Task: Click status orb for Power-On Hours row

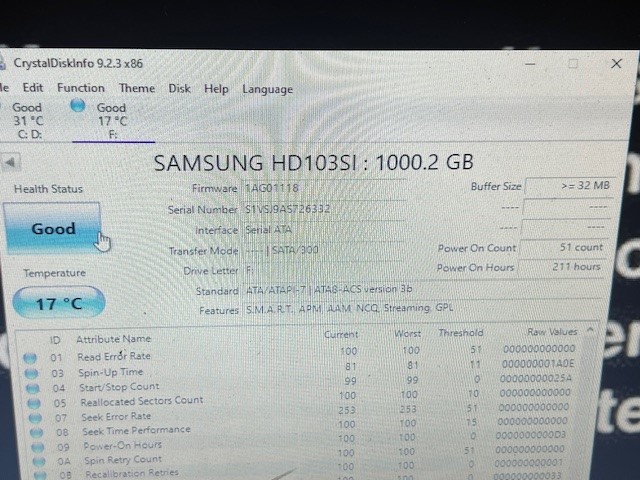Action: pyautogui.click(x=38, y=447)
